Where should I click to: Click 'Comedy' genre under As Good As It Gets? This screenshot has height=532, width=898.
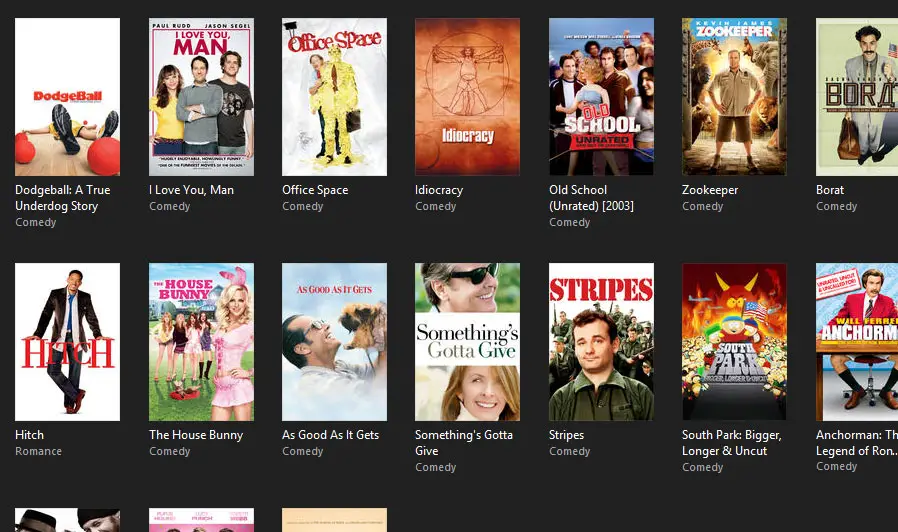tap(302, 451)
